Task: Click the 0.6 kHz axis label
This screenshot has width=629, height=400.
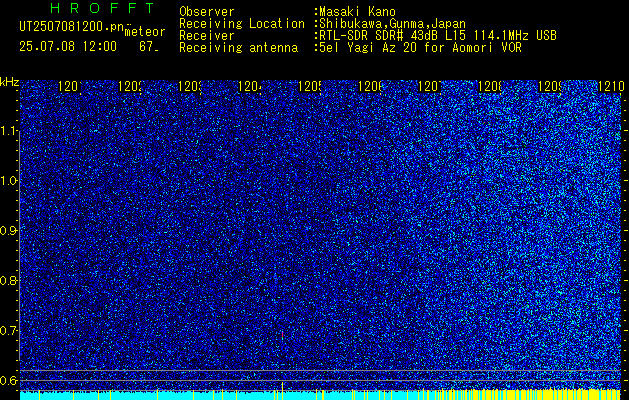Action: 10,380
